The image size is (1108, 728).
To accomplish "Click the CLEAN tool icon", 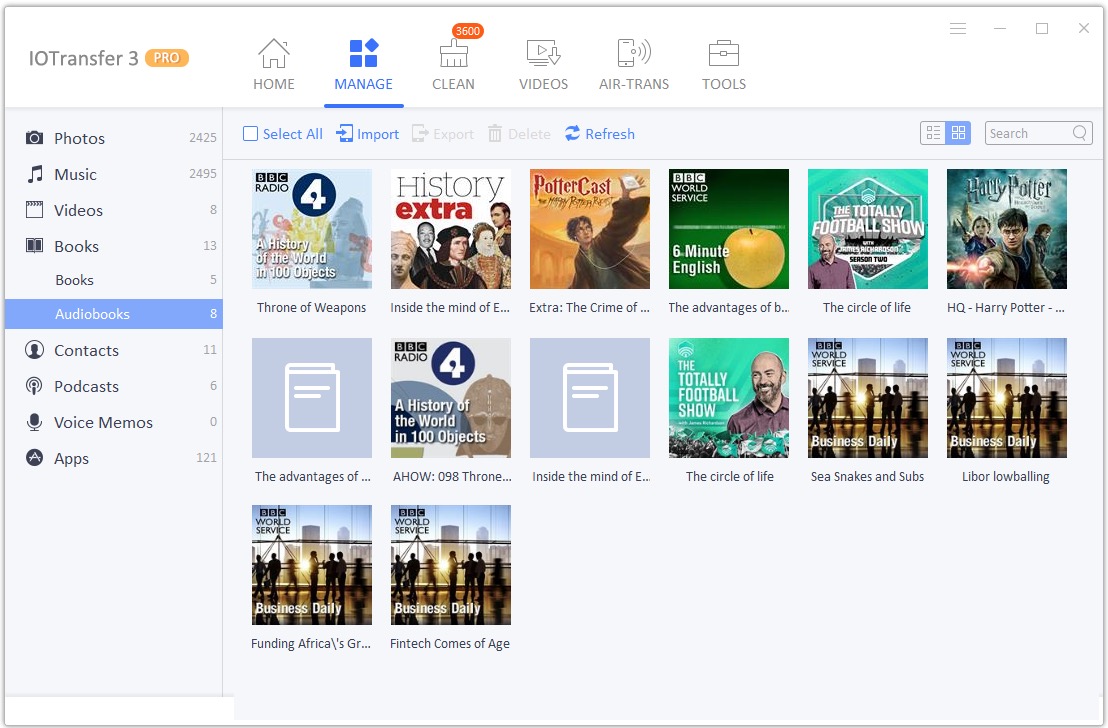I will [x=454, y=63].
